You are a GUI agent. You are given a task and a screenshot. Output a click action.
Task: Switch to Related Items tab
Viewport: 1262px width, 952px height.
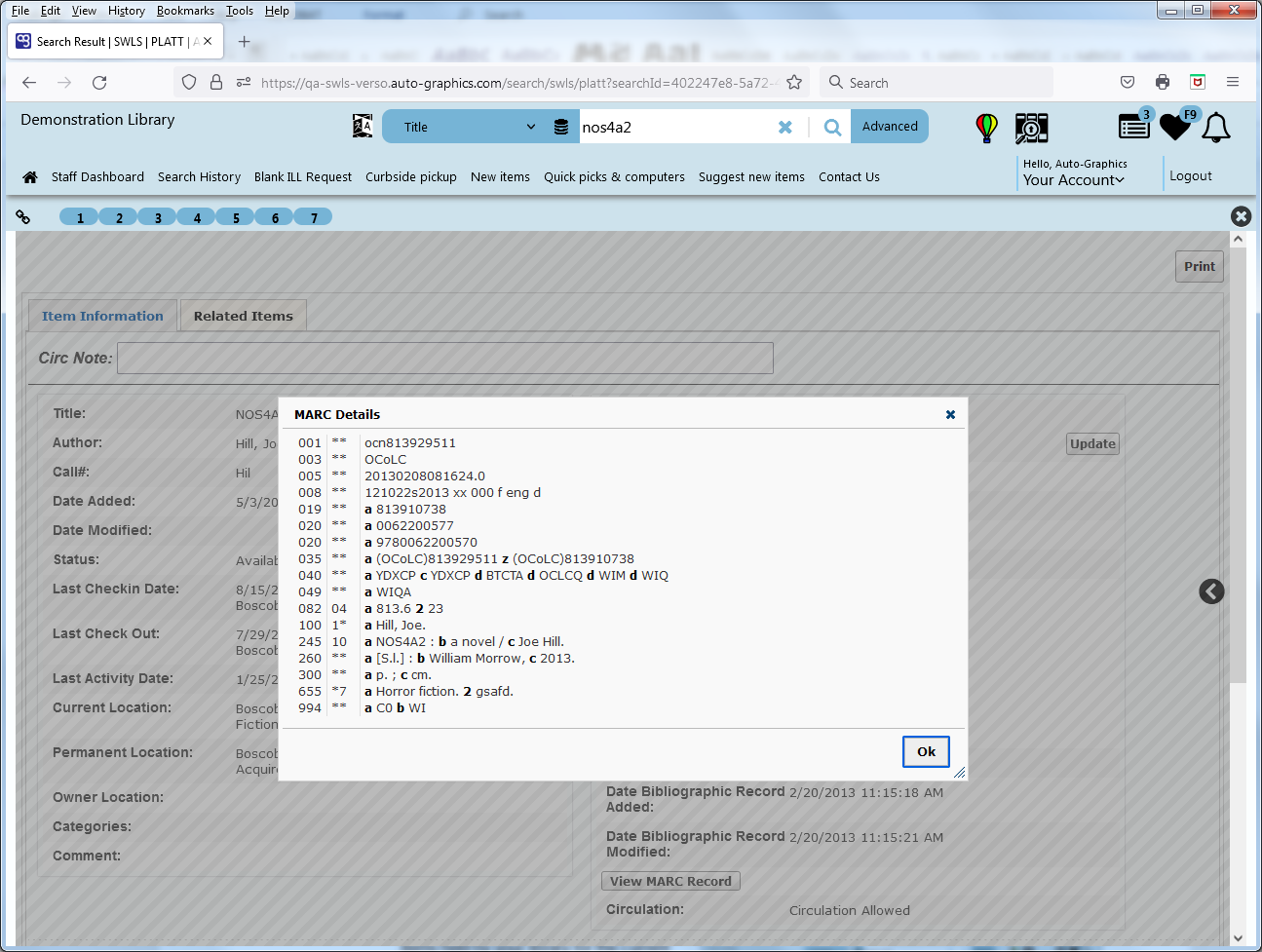pyautogui.click(x=244, y=316)
